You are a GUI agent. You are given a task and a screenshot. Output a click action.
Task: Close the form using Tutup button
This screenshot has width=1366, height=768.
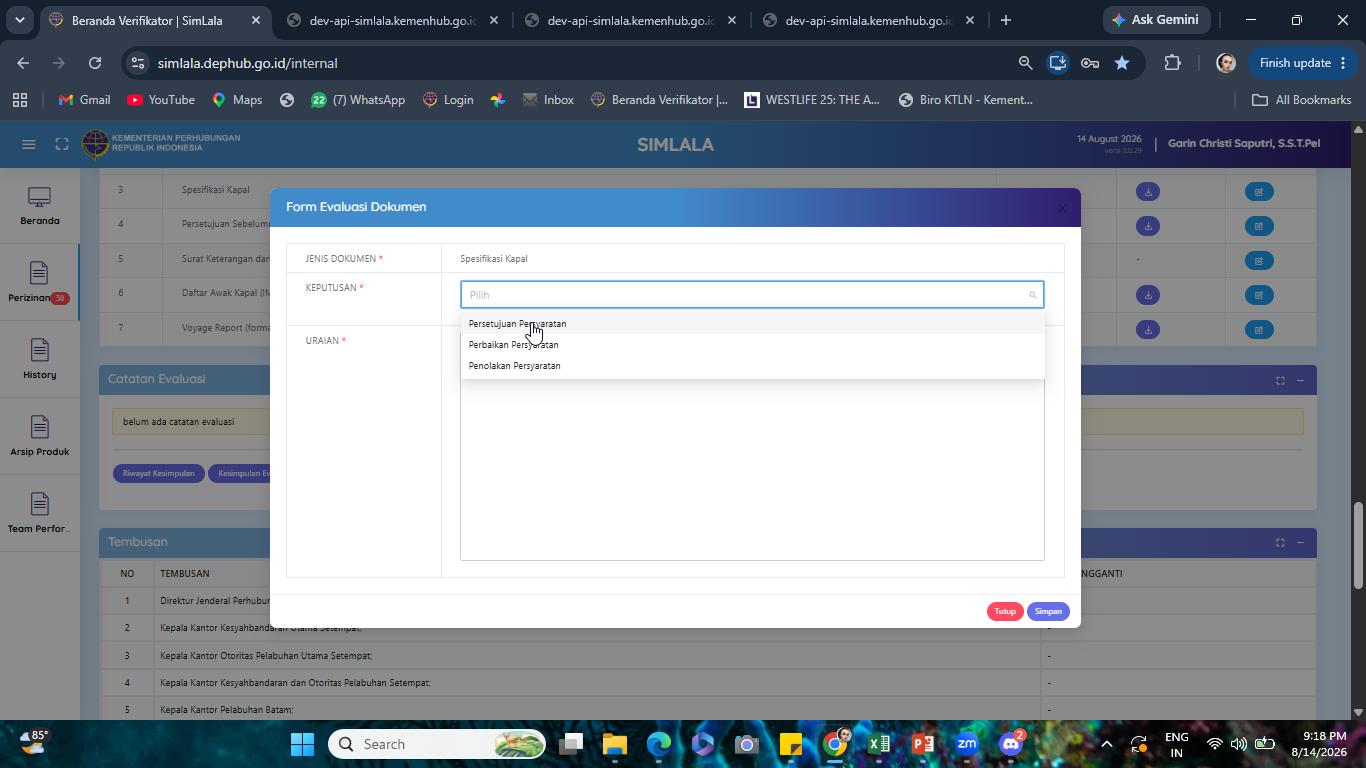pos(1005,611)
